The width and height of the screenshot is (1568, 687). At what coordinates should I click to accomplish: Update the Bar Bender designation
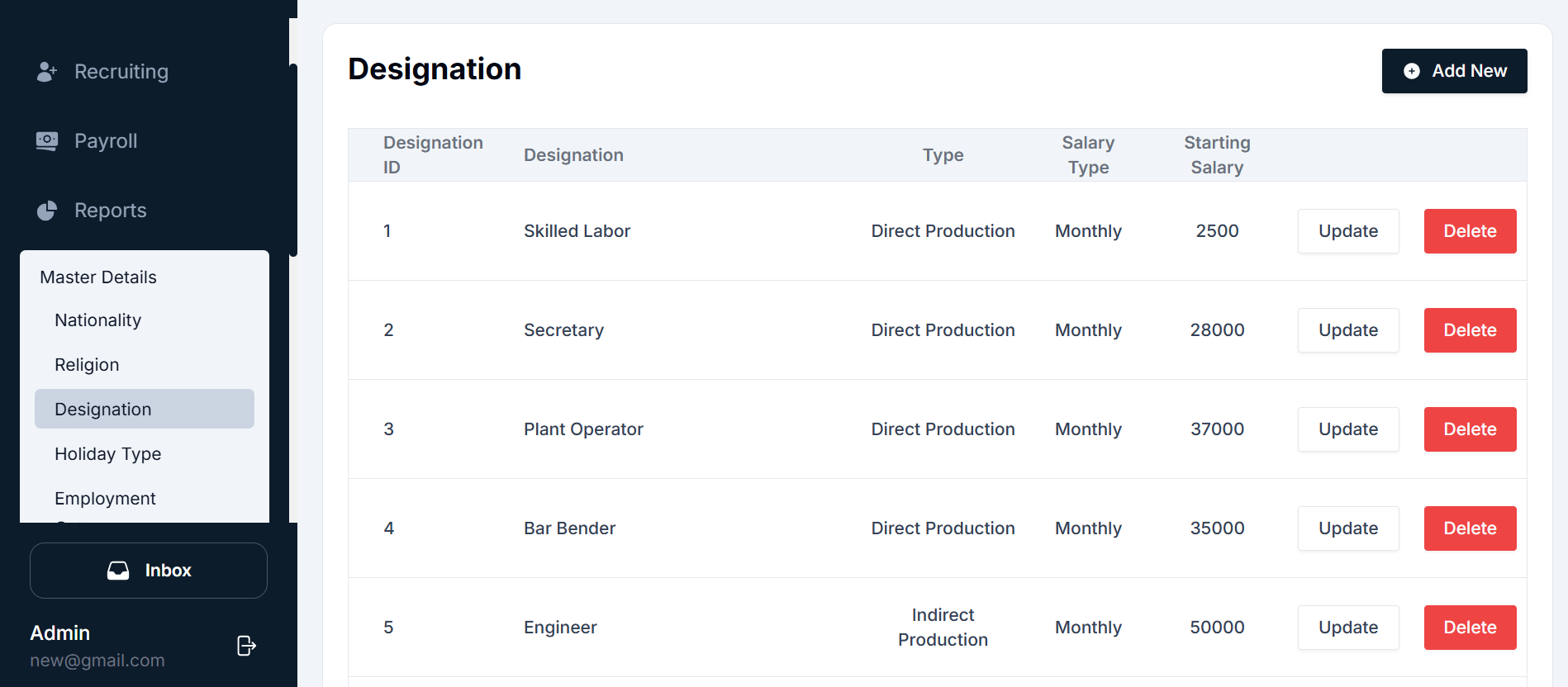click(x=1348, y=528)
